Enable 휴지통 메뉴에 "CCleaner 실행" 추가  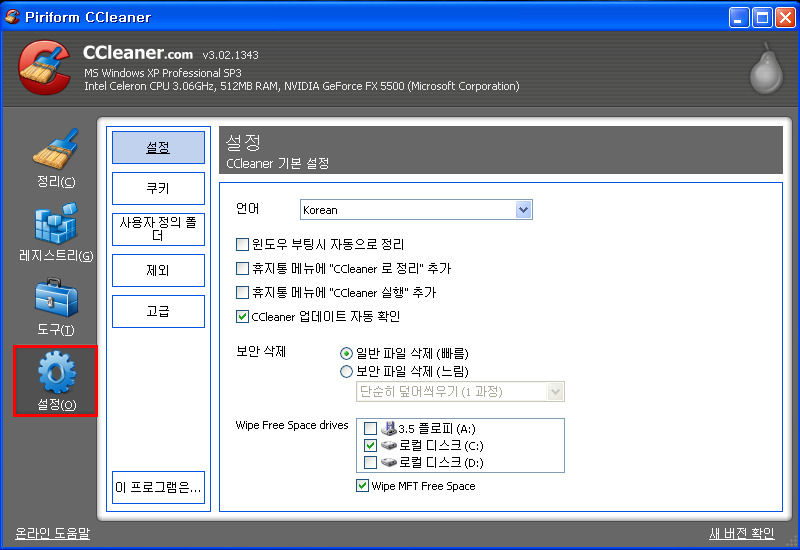tap(242, 292)
